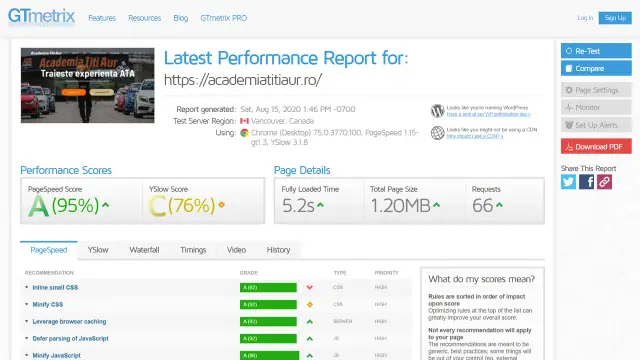Screen dimensions: 640x360
Task: Open the Features menu
Action: coord(102,18)
